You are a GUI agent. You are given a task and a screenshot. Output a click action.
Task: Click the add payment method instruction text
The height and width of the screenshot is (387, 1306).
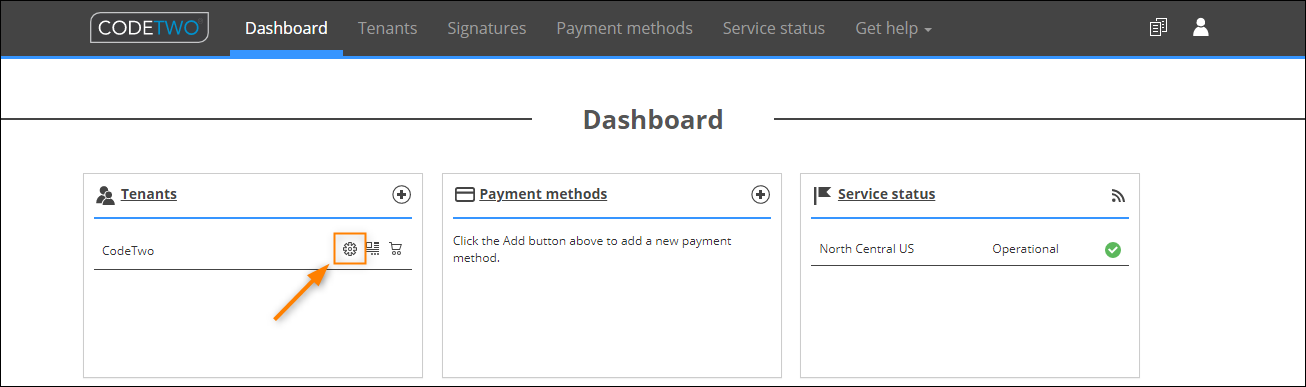[592, 250]
